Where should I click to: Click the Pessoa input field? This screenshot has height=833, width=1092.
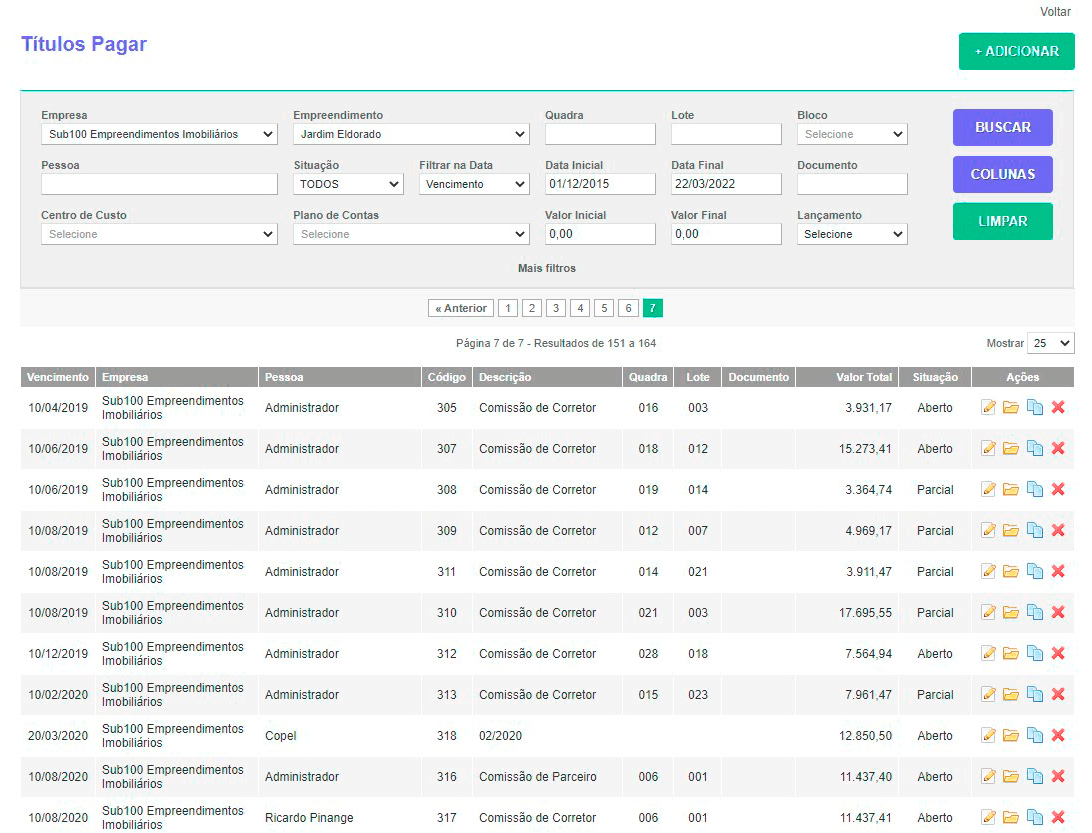159,184
